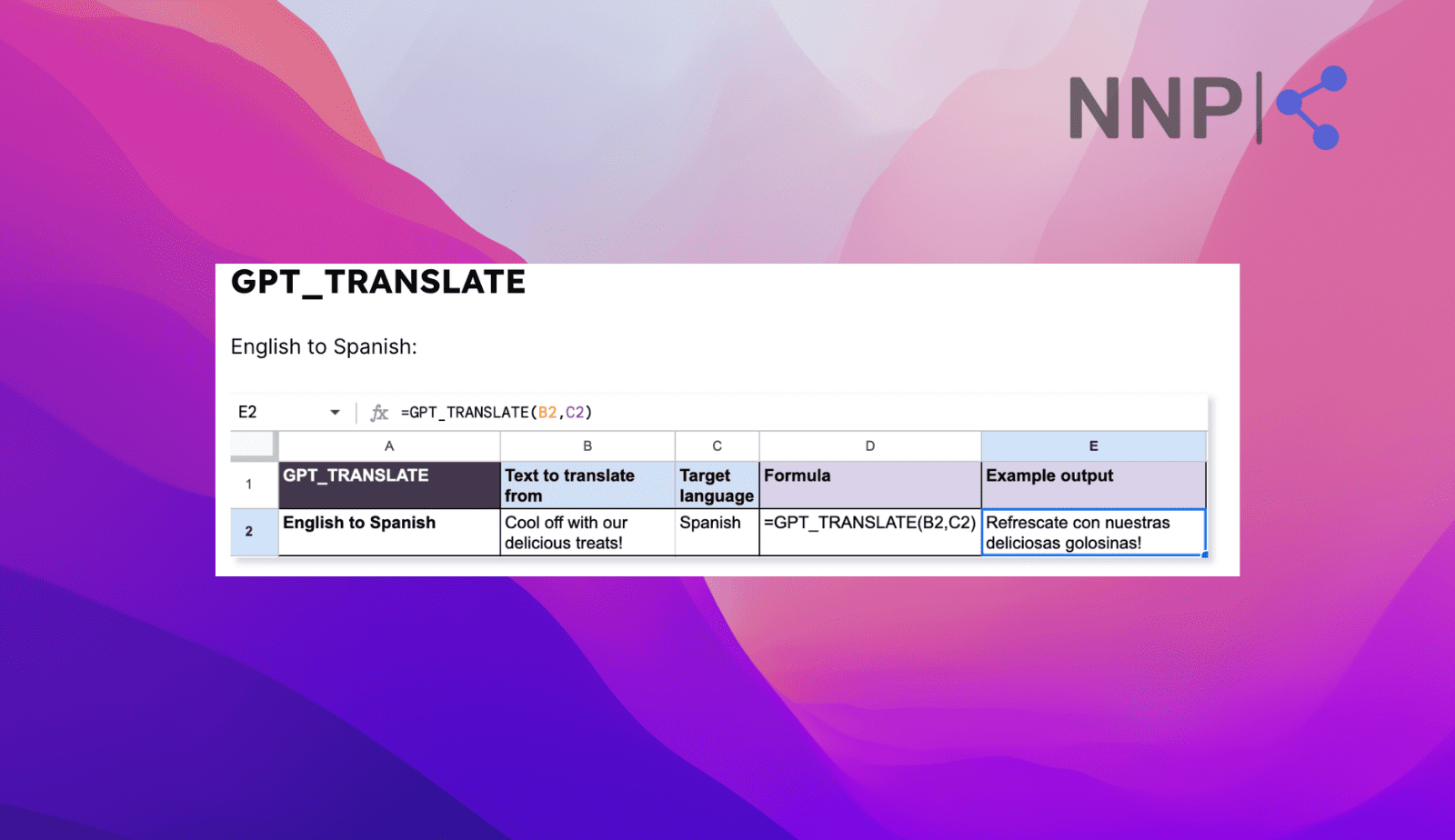
Task: Select column A header
Action: pos(389,446)
